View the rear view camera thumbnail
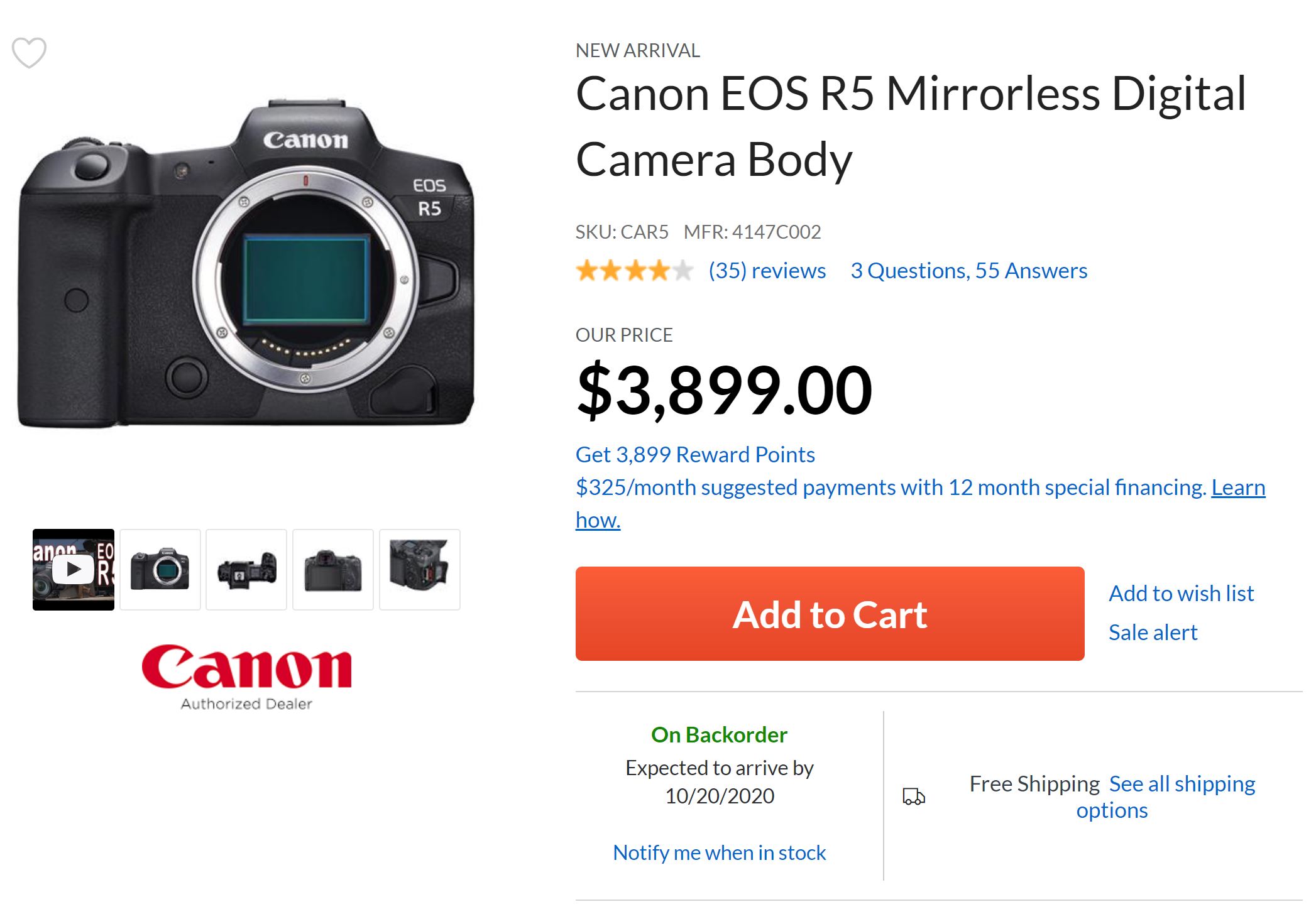This screenshot has height=924, width=1316. click(333, 570)
